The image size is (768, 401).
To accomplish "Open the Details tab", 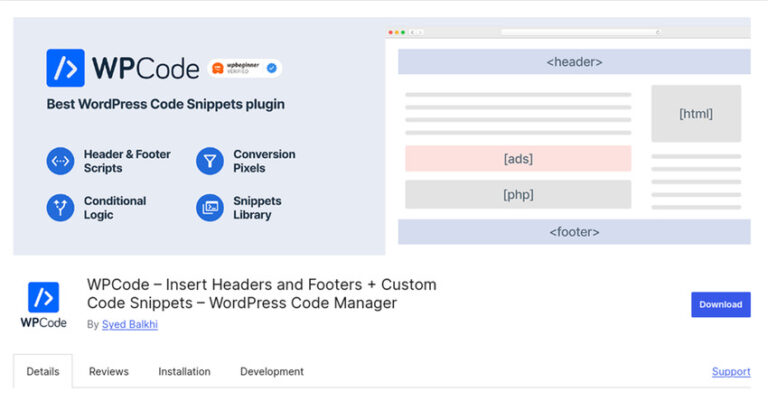I will pyautogui.click(x=43, y=371).
